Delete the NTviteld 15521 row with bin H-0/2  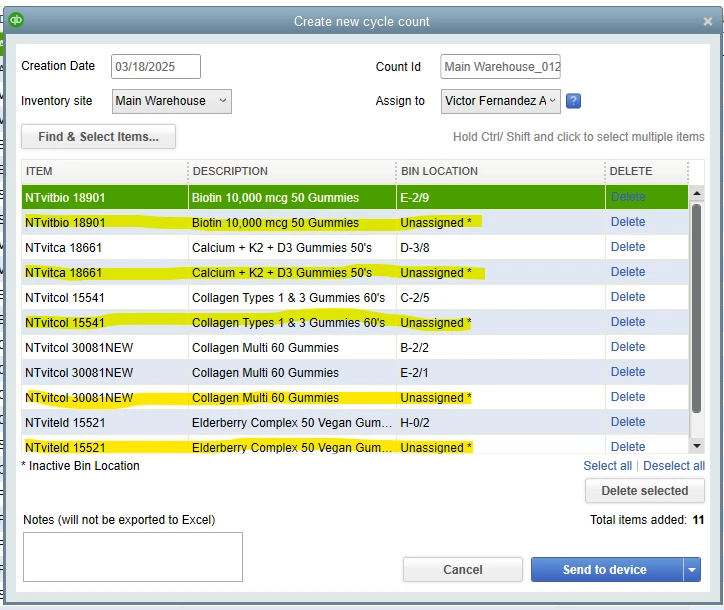point(627,422)
